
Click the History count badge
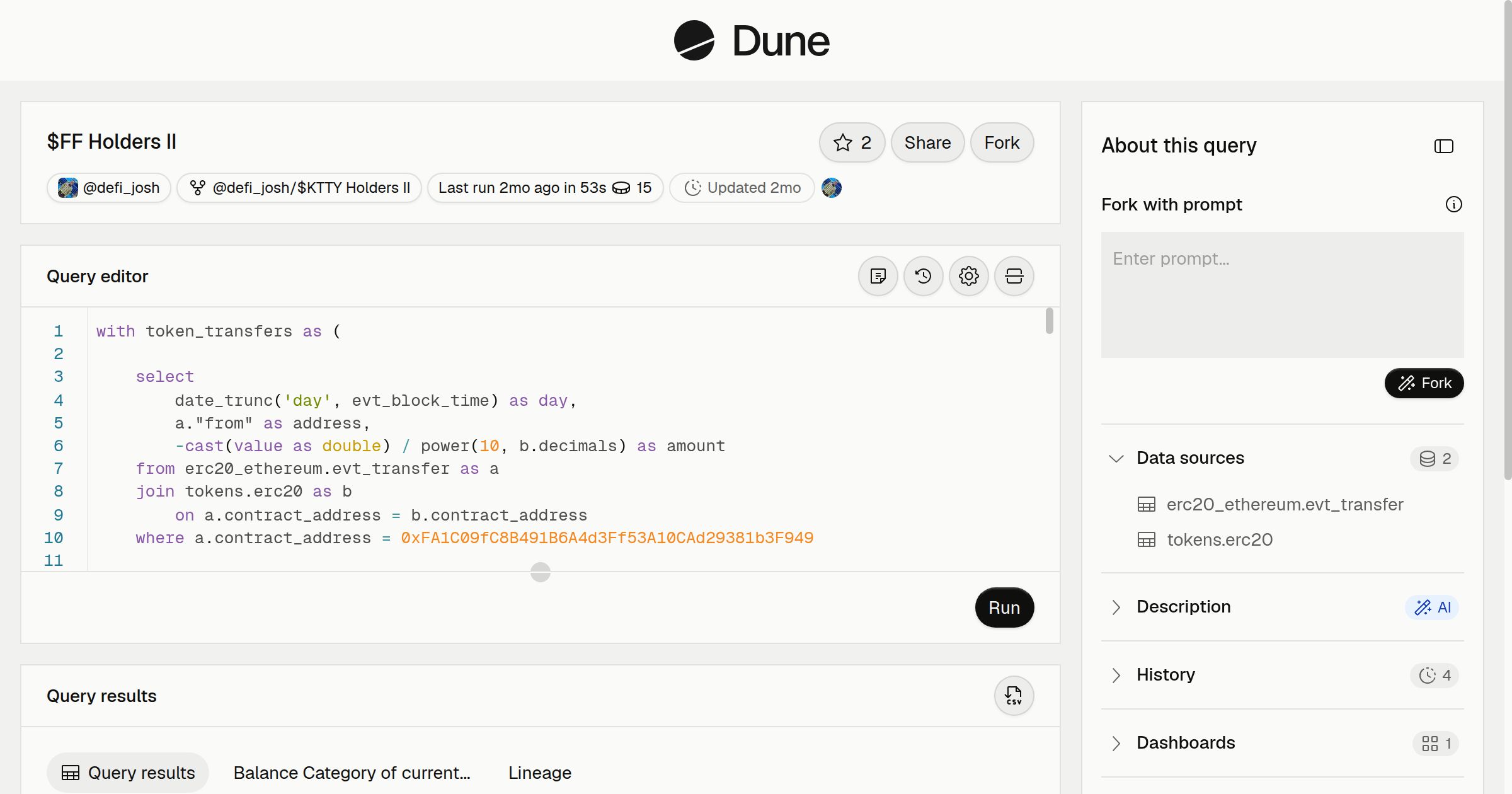click(1435, 676)
